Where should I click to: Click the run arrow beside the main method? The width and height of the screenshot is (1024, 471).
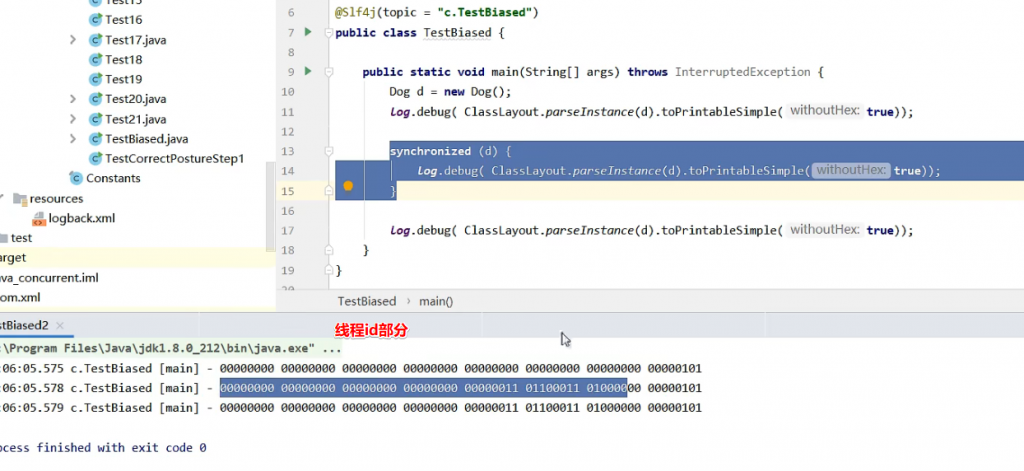coord(308,72)
